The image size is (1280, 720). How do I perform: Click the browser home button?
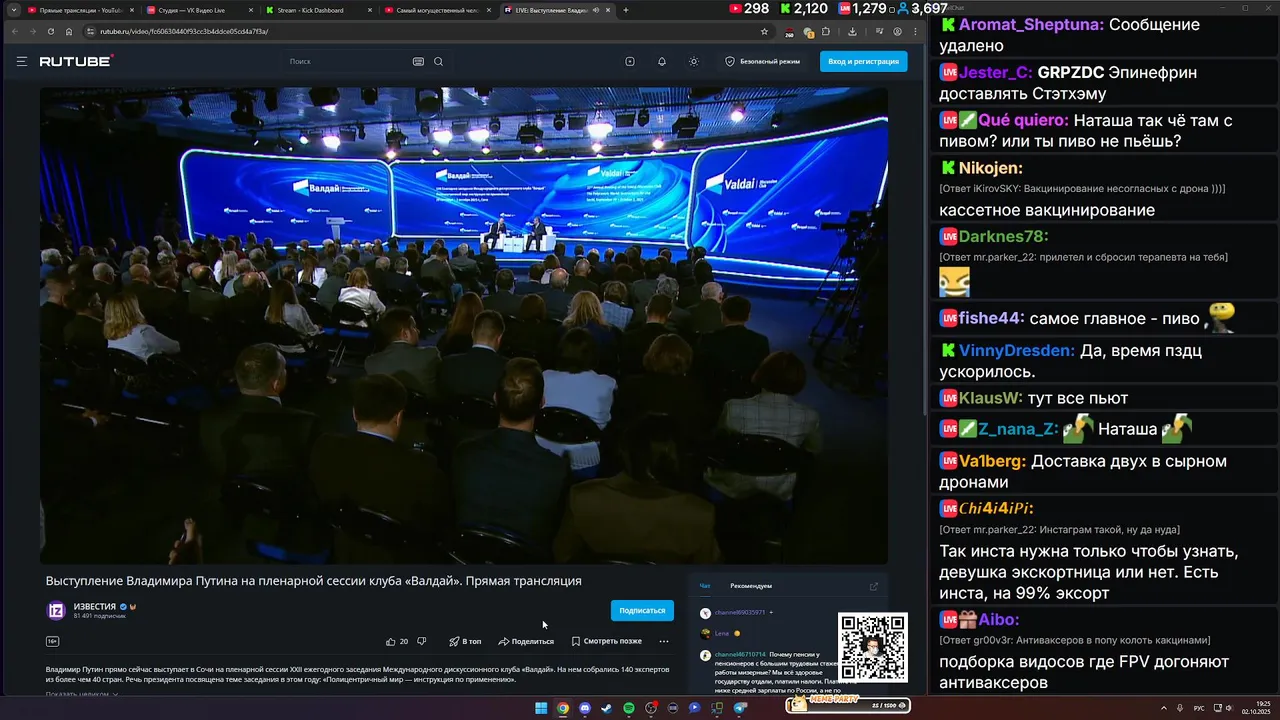tap(69, 31)
